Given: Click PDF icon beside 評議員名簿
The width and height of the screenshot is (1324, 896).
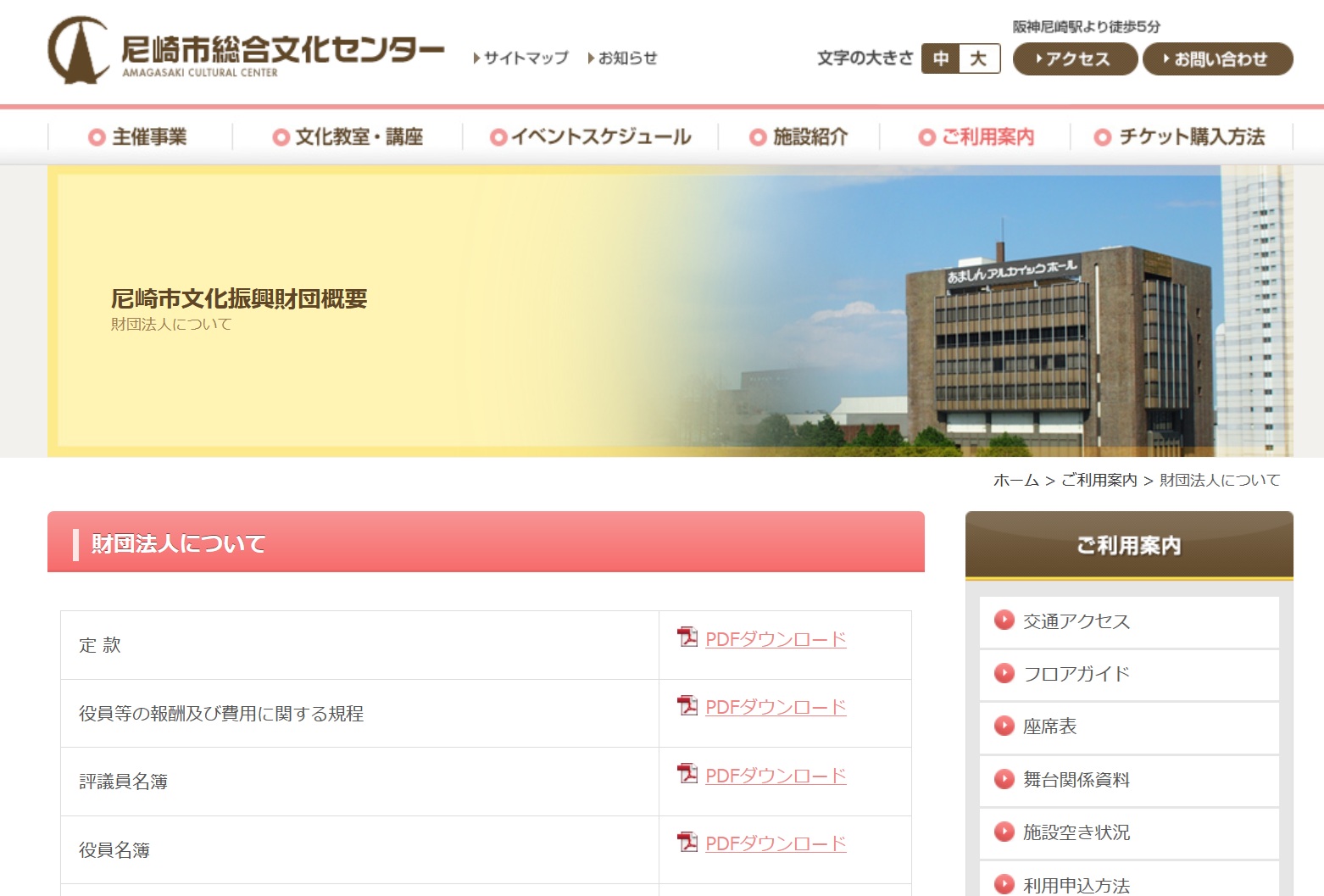Looking at the screenshot, I should click(x=687, y=773).
